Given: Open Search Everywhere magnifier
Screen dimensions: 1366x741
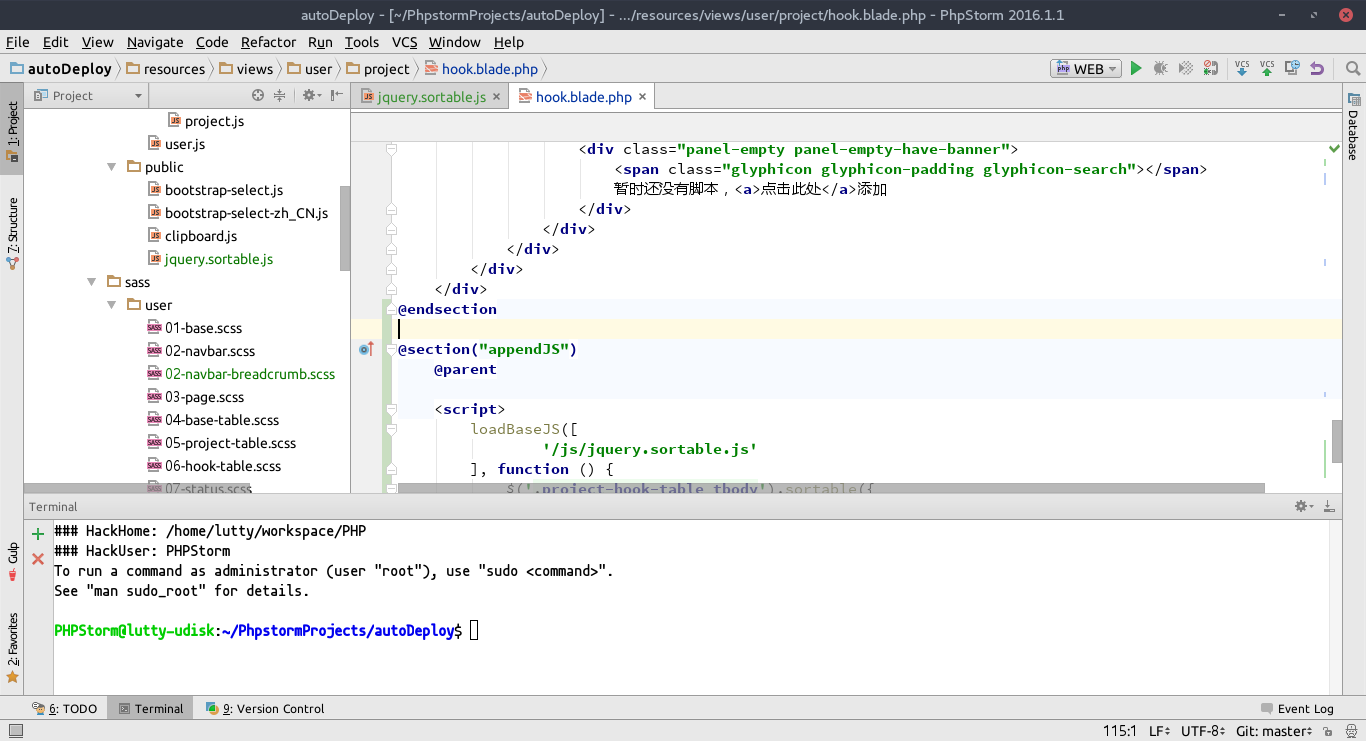Looking at the screenshot, I should coord(1353,68).
